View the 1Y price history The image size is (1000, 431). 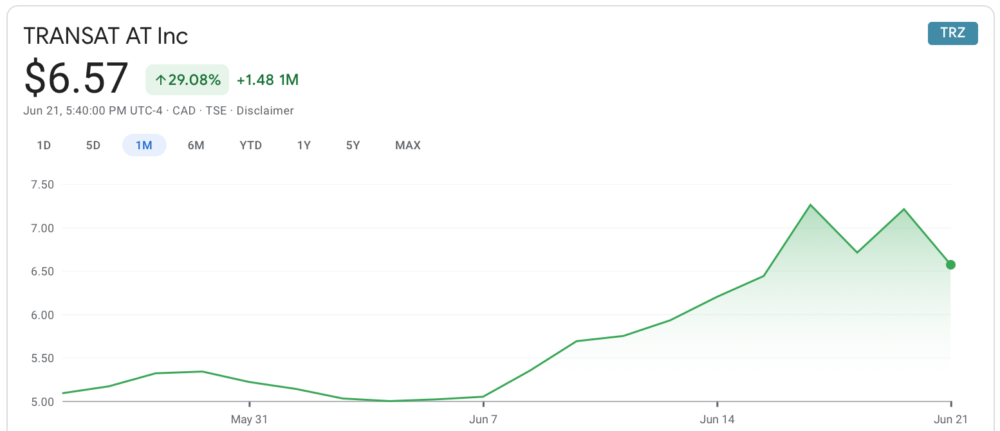pos(304,145)
